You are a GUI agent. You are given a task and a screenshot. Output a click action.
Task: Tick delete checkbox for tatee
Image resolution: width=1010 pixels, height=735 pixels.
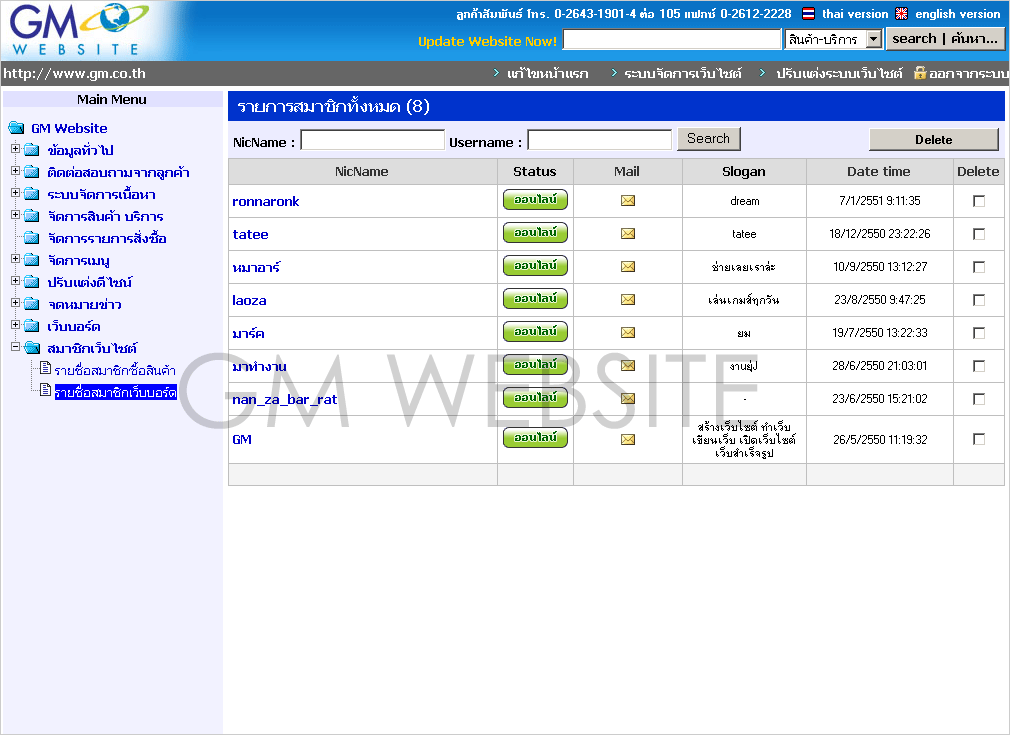978,234
